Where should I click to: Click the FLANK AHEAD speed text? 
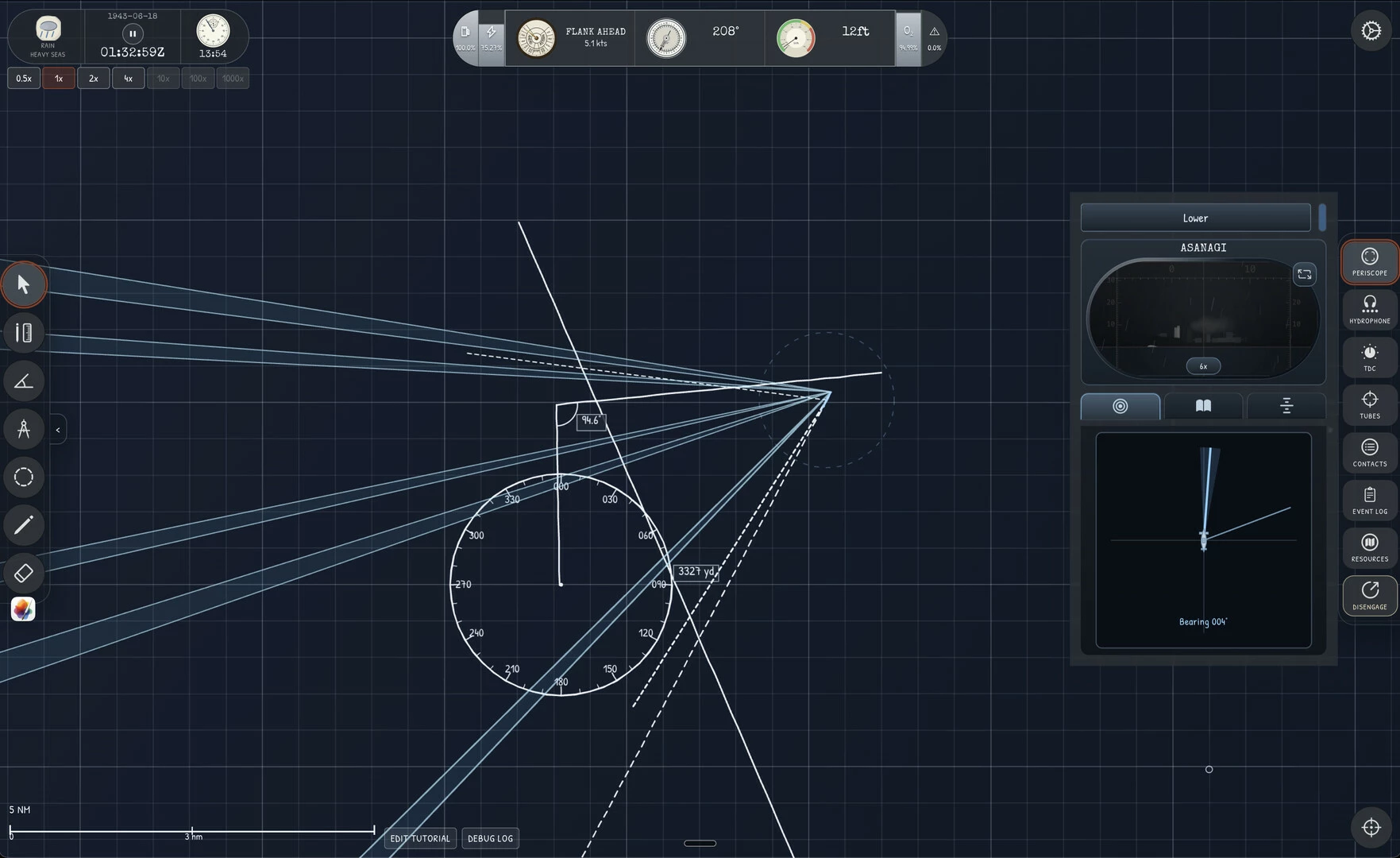pyautogui.click(x=596, y=32)
